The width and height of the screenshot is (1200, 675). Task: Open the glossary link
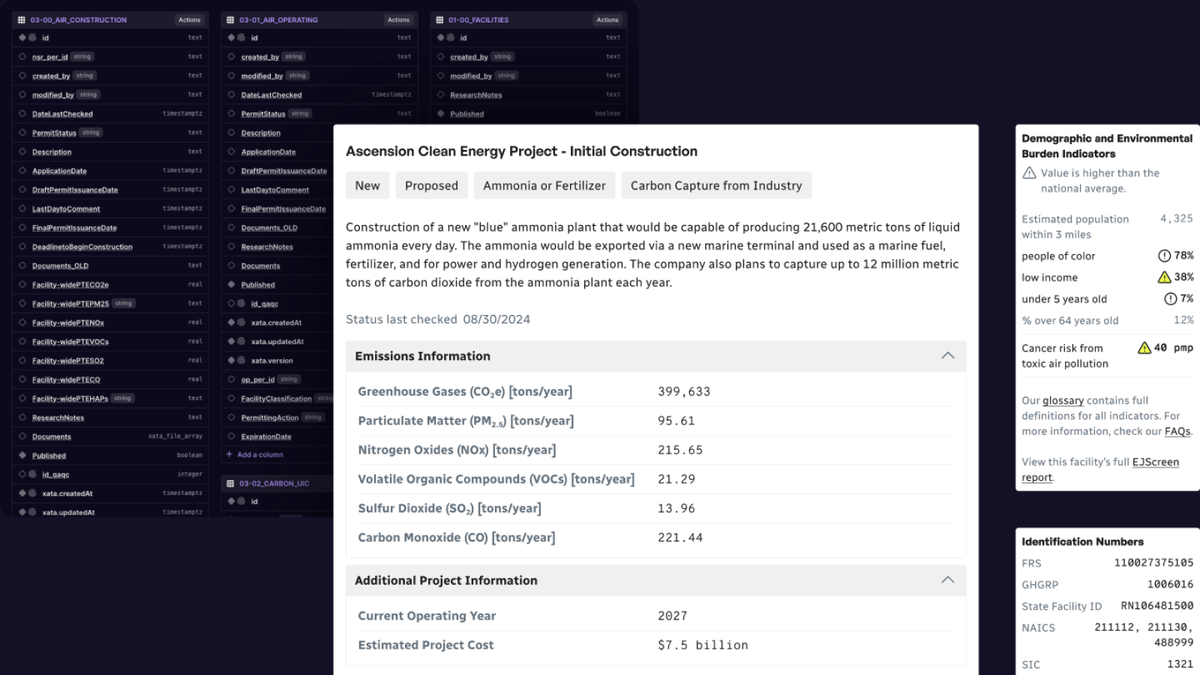coord(1063,400)
